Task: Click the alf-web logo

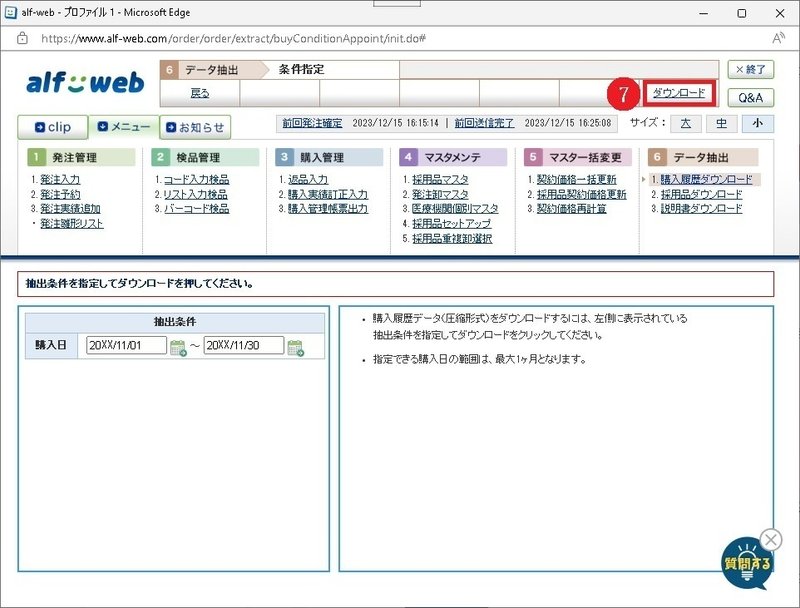Action: (x=84, y=79)
